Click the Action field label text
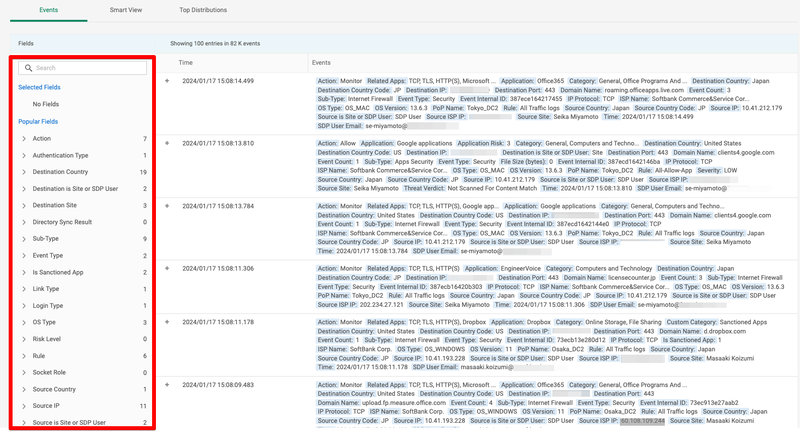Image resolution: width=800 pixels, height=432 pixels. pos(42,139)
